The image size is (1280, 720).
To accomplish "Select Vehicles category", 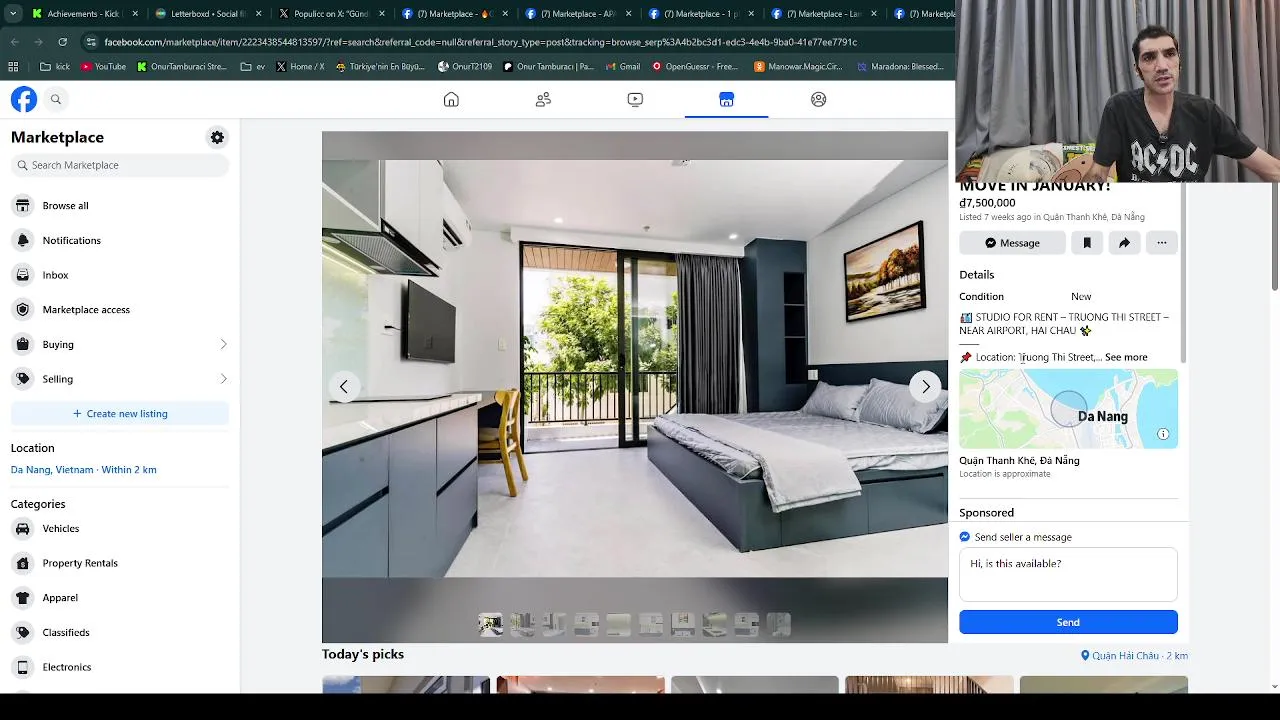I will click(120, 528).
